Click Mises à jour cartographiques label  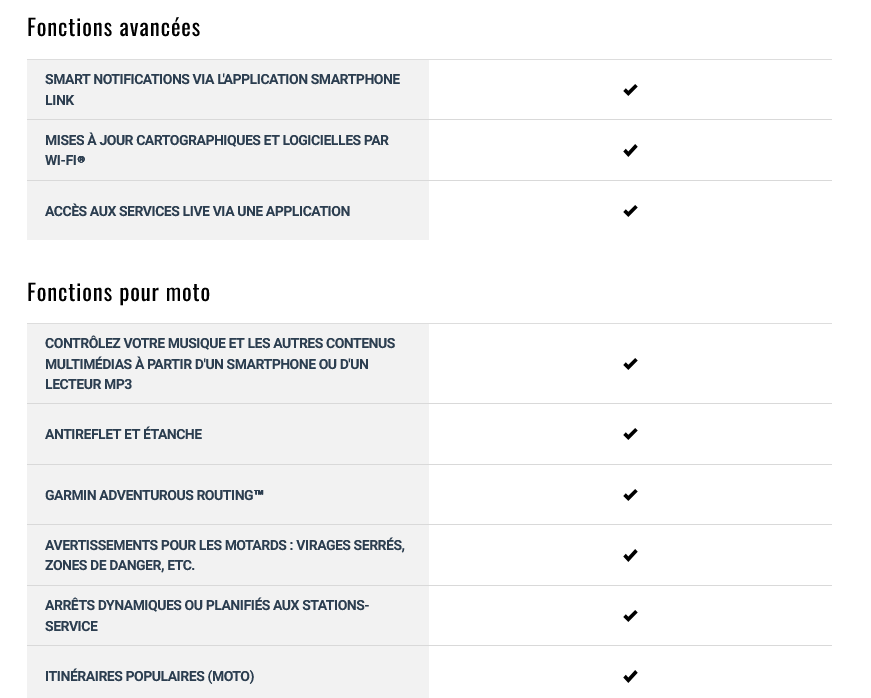[217, 150]
